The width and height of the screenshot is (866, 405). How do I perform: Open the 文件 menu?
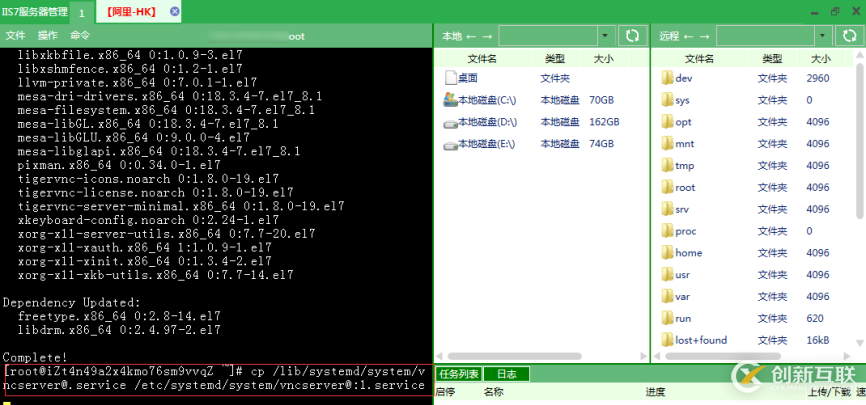15,36
